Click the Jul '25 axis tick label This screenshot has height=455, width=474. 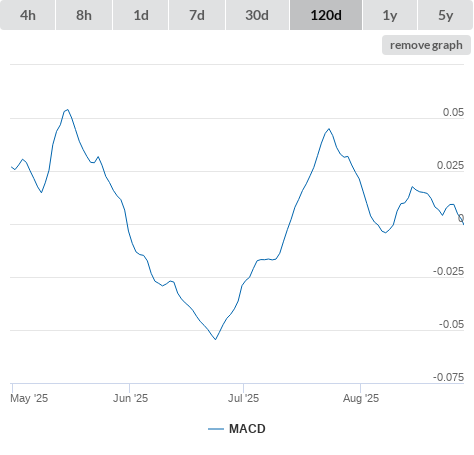pyautogui.click(x=243, y=398)
